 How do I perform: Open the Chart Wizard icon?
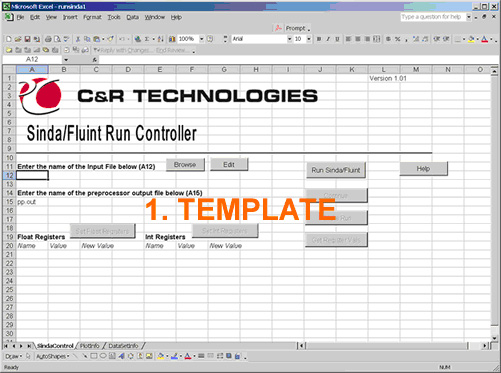pyautogui.click(x=172, y=39)
